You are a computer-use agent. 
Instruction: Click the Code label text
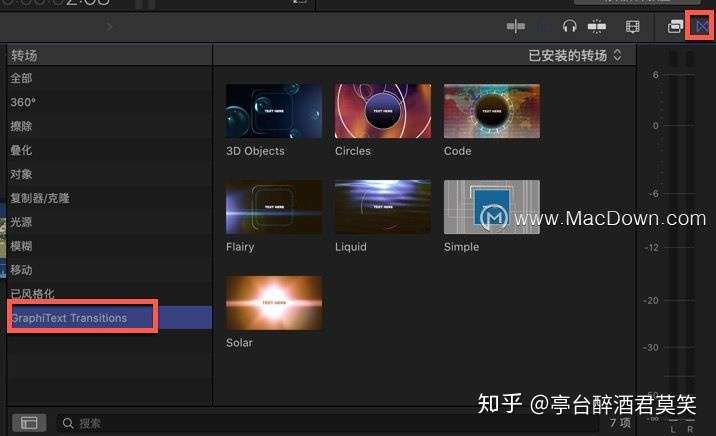pyautogui.click(x=458, y=151)
